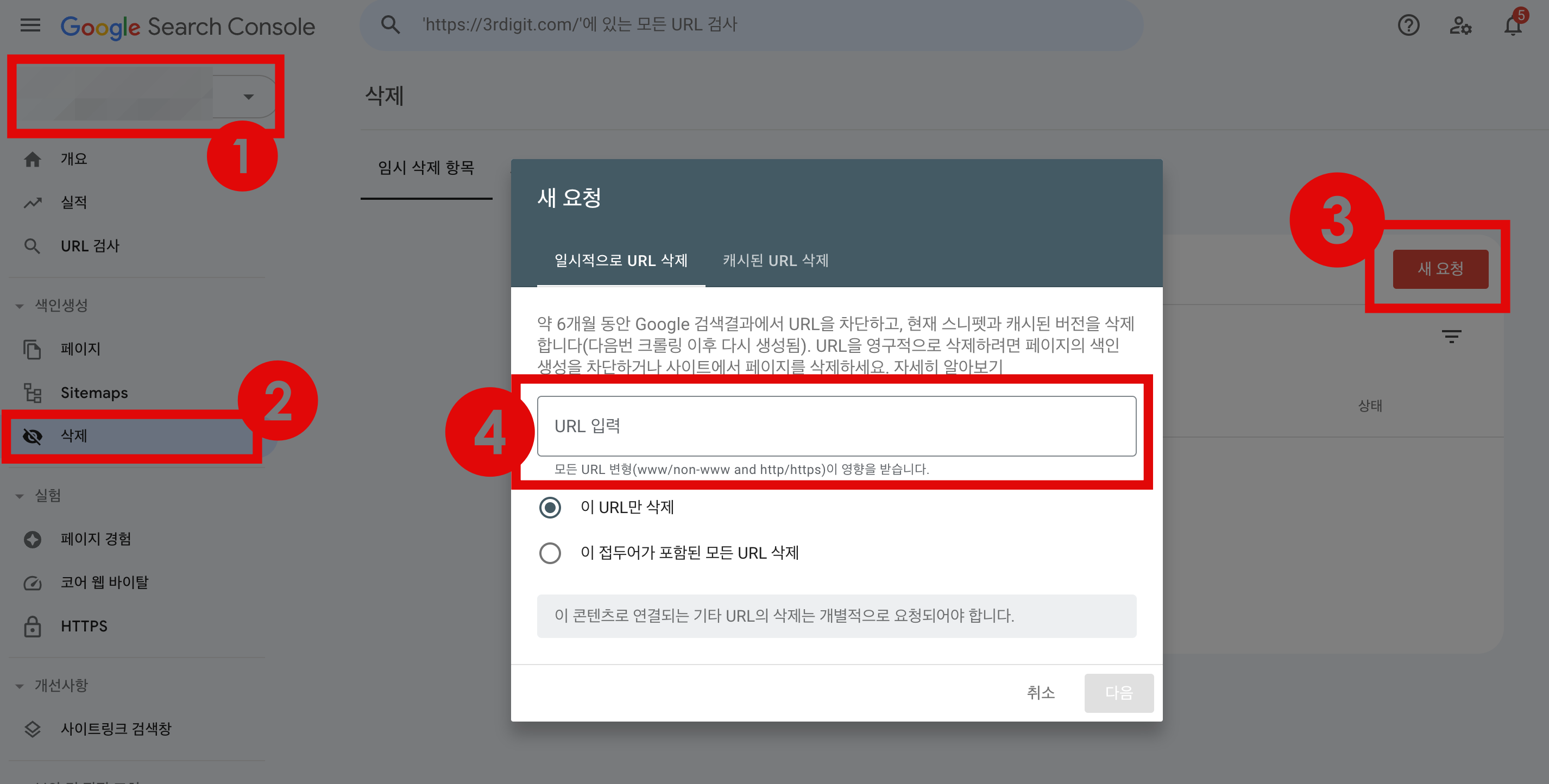Open Sitemaps in the sidebar
Image resolution: width=1549 pixels, height=784 pixels.
(95, 393)
